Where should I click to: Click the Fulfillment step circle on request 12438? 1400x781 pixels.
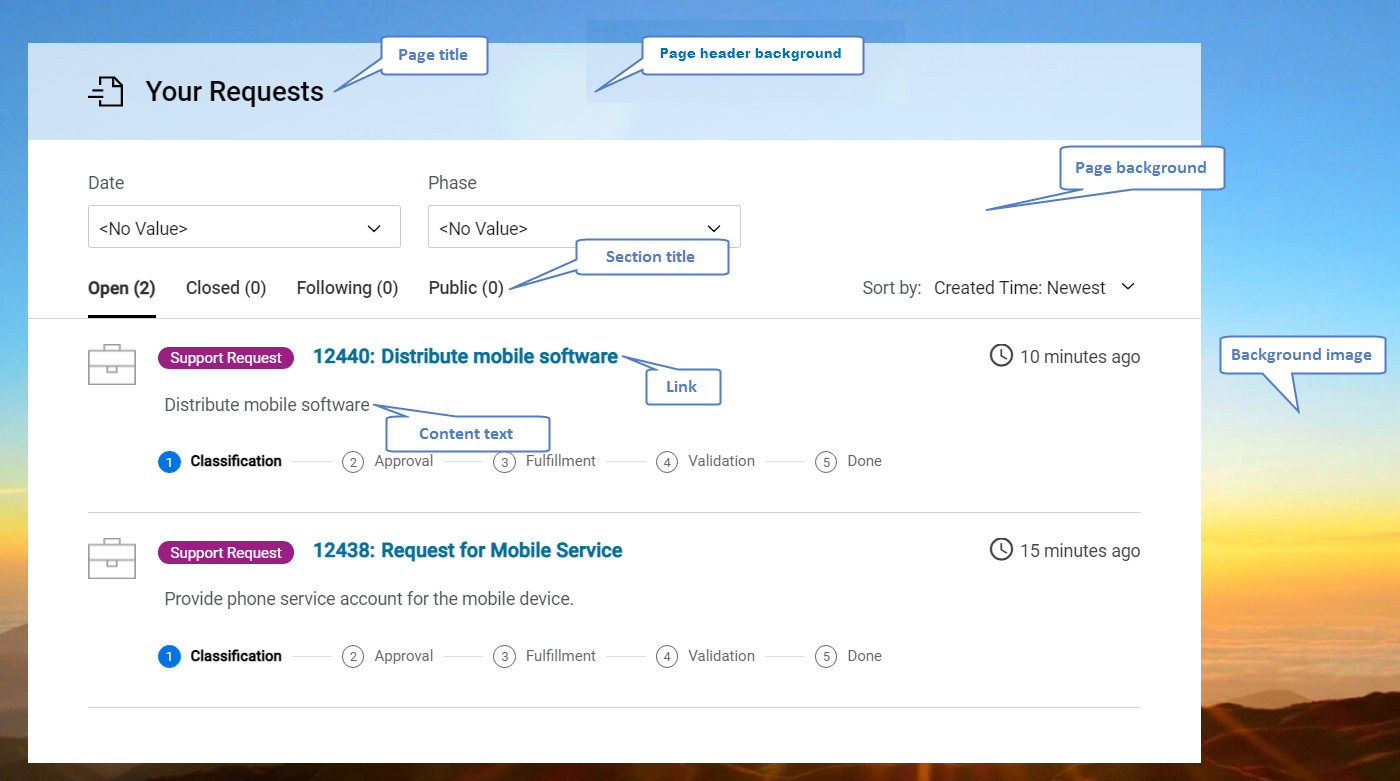[505, 656]
